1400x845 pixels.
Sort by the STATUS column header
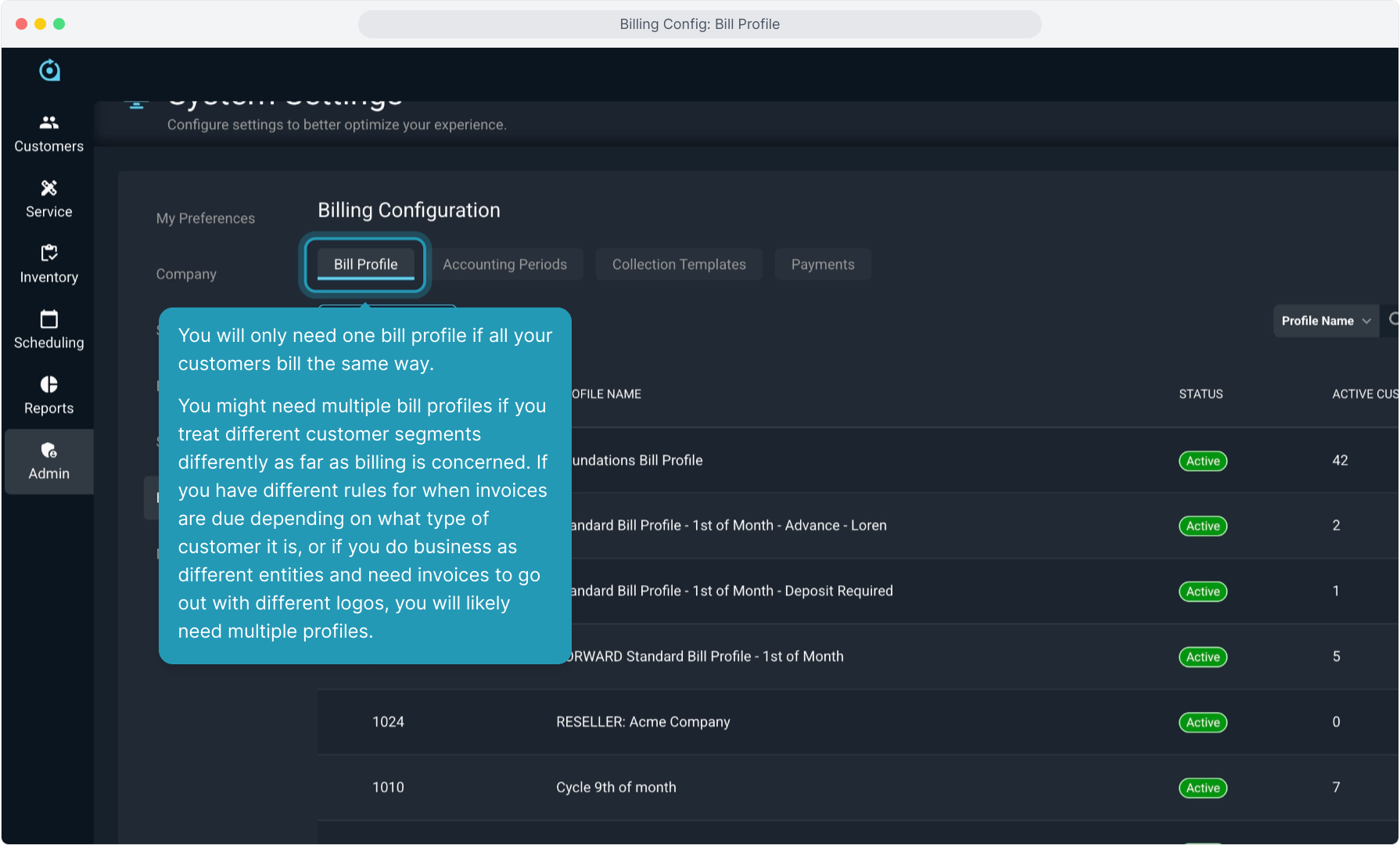1200,394
